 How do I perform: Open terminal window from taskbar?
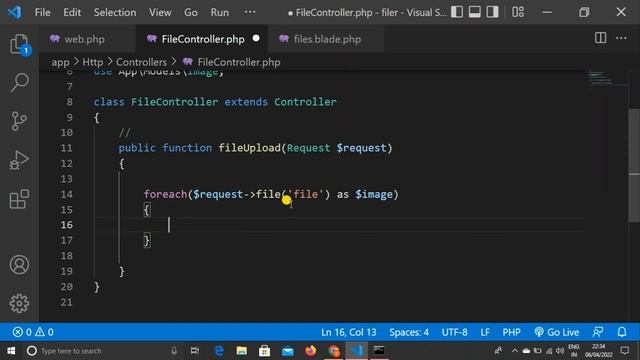click(379, 351)
